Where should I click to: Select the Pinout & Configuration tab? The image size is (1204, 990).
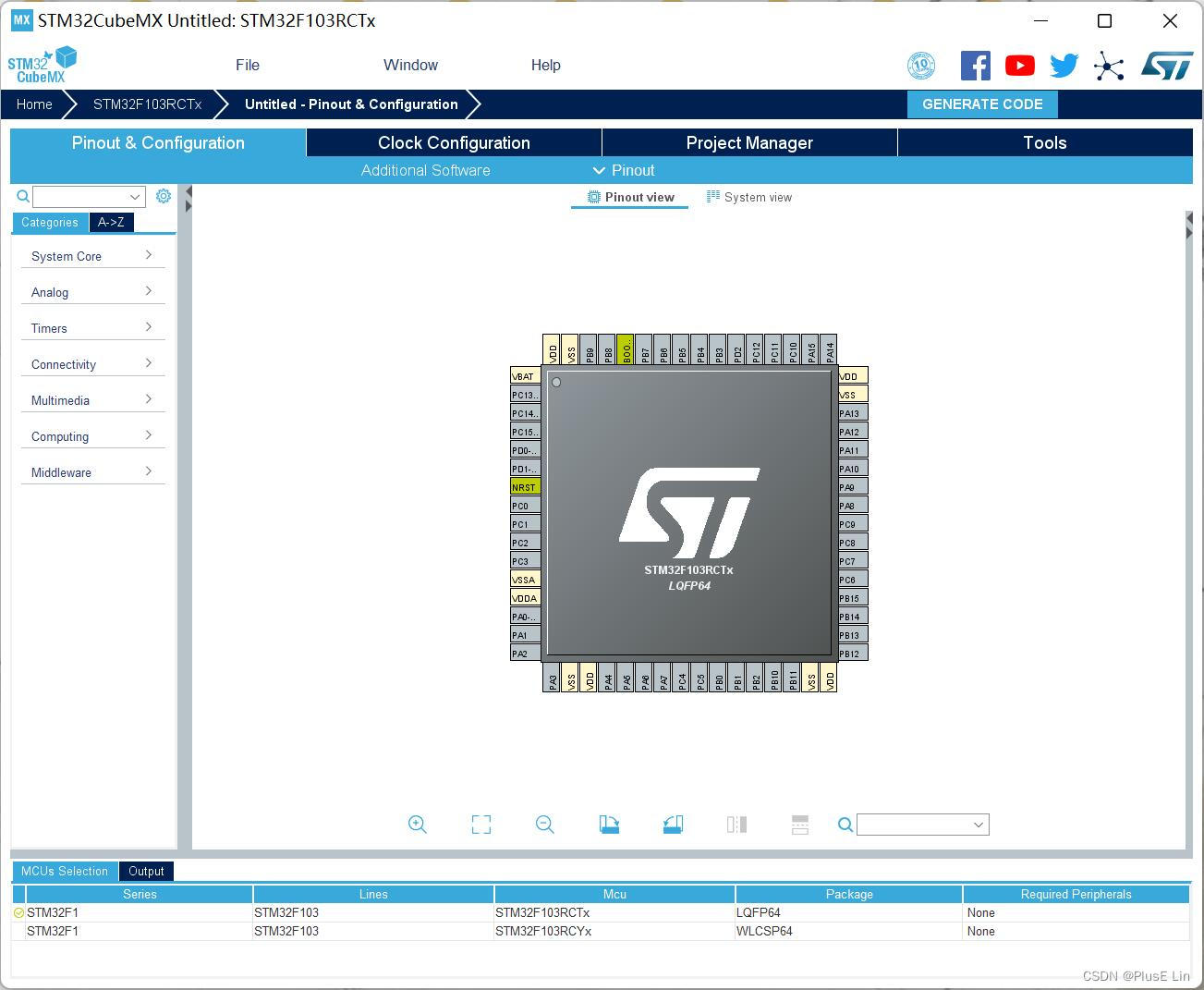click(x=158, y=142)
